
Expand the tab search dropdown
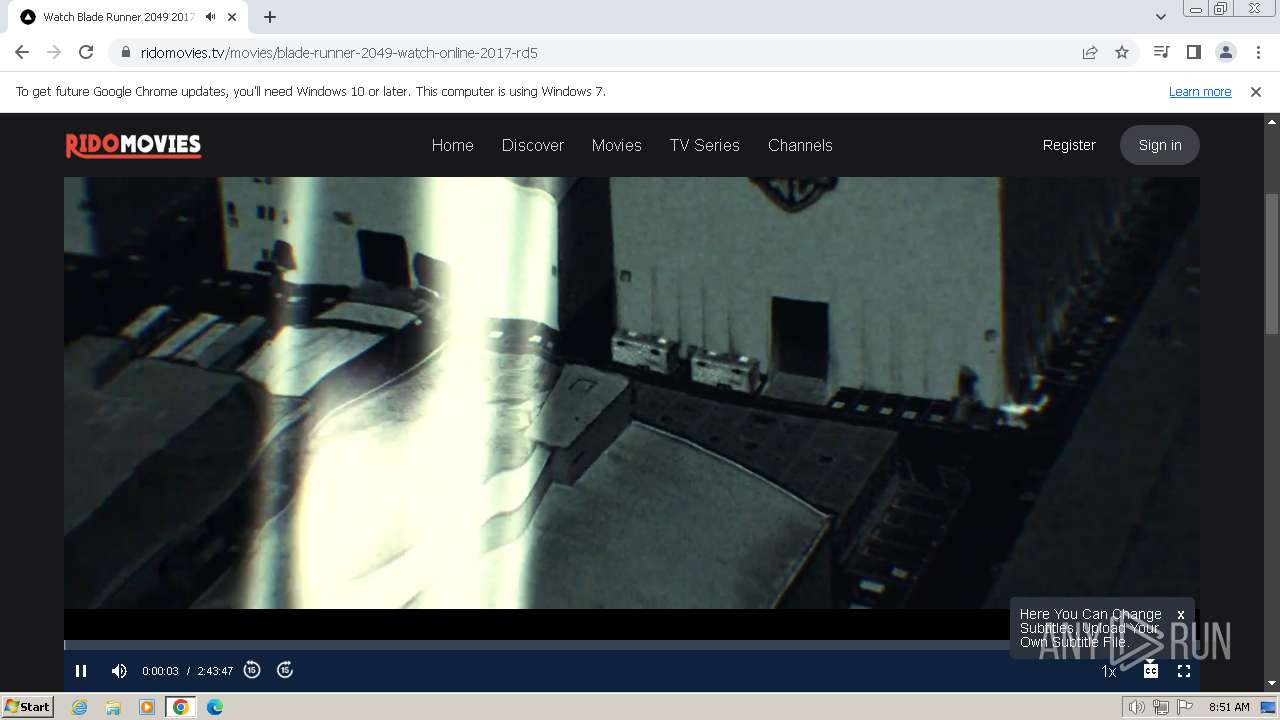(x=1161, y=17)
